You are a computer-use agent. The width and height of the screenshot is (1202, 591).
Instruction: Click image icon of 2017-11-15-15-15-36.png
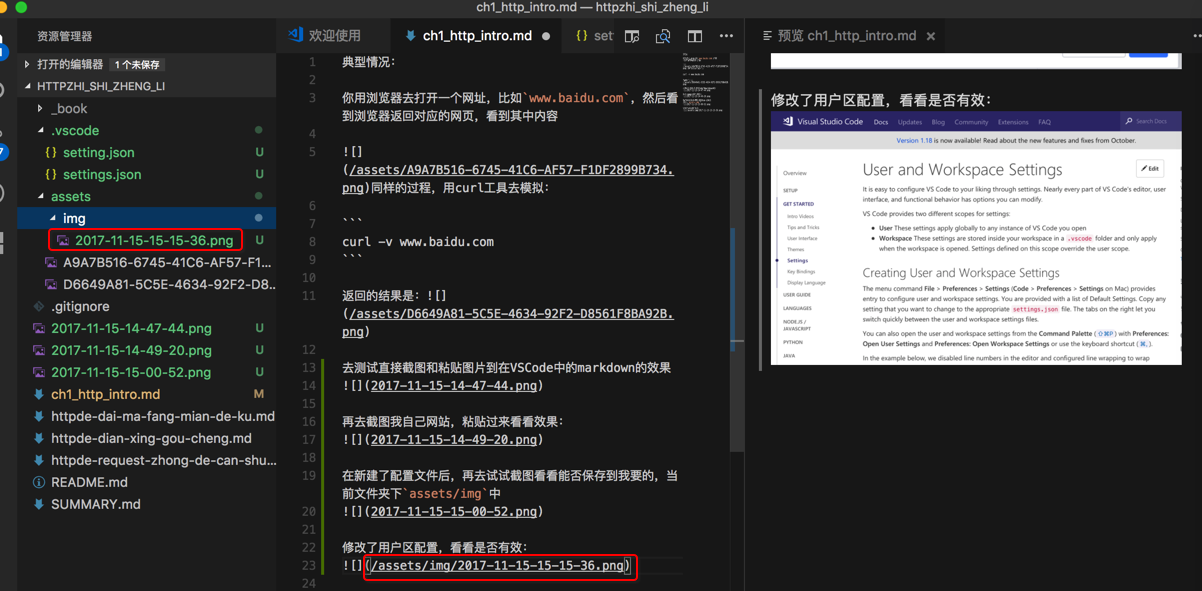[63, 240]
